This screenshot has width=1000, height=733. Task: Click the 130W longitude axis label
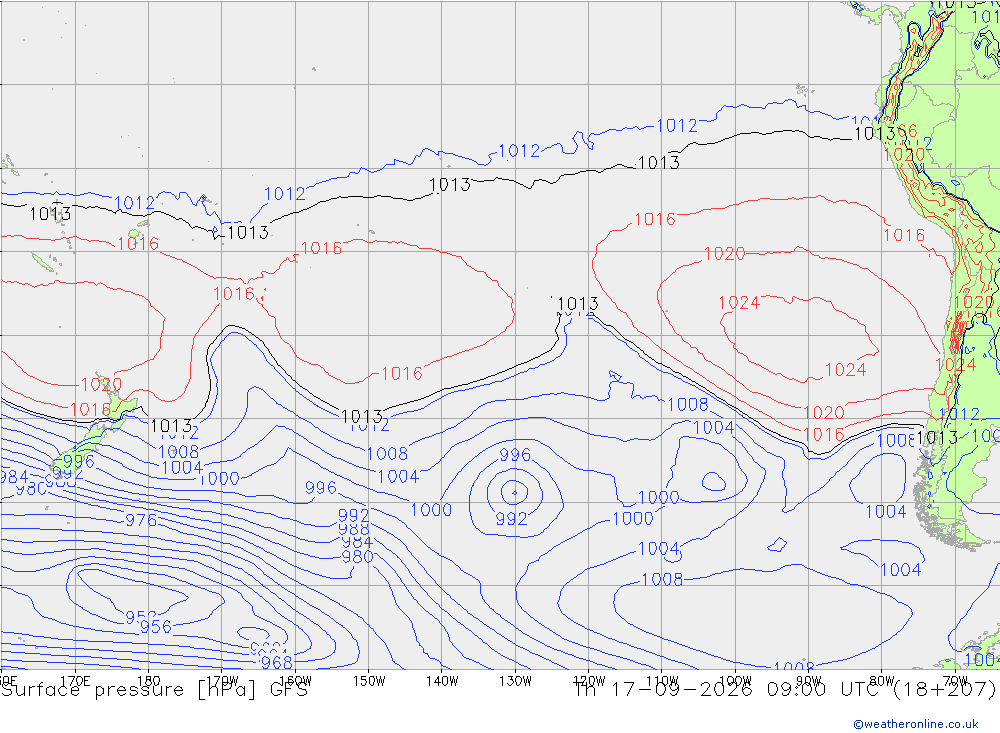[x=515, y=681]
